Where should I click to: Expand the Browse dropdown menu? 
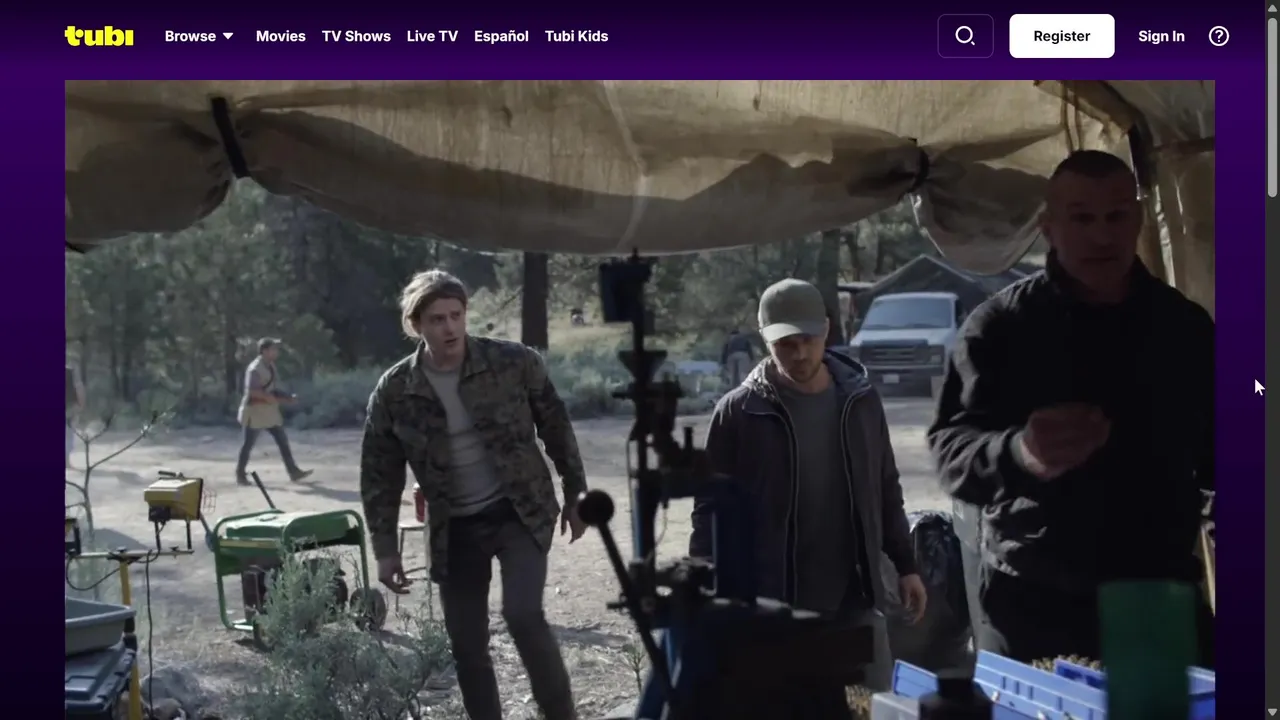199,36
